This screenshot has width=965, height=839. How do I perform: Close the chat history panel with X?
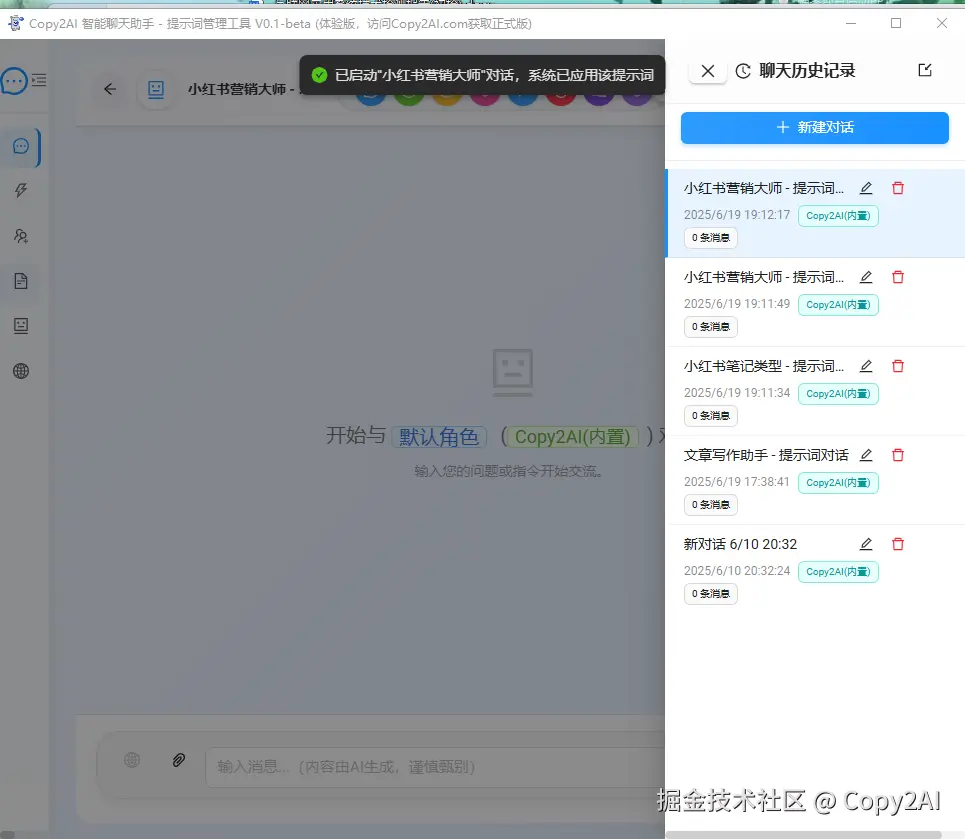click(708, 71)
